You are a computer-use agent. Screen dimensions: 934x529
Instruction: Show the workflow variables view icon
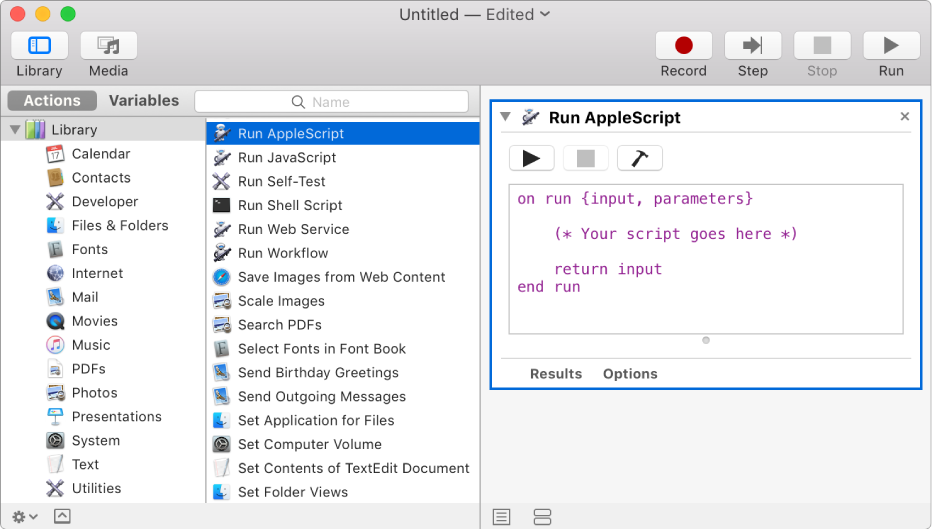542,516
